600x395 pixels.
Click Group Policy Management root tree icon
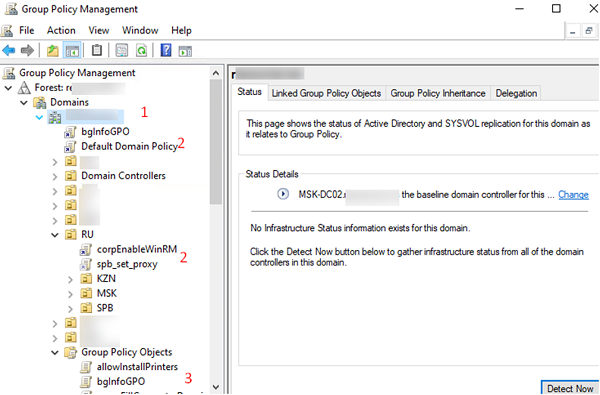click(x=9, y=73)
